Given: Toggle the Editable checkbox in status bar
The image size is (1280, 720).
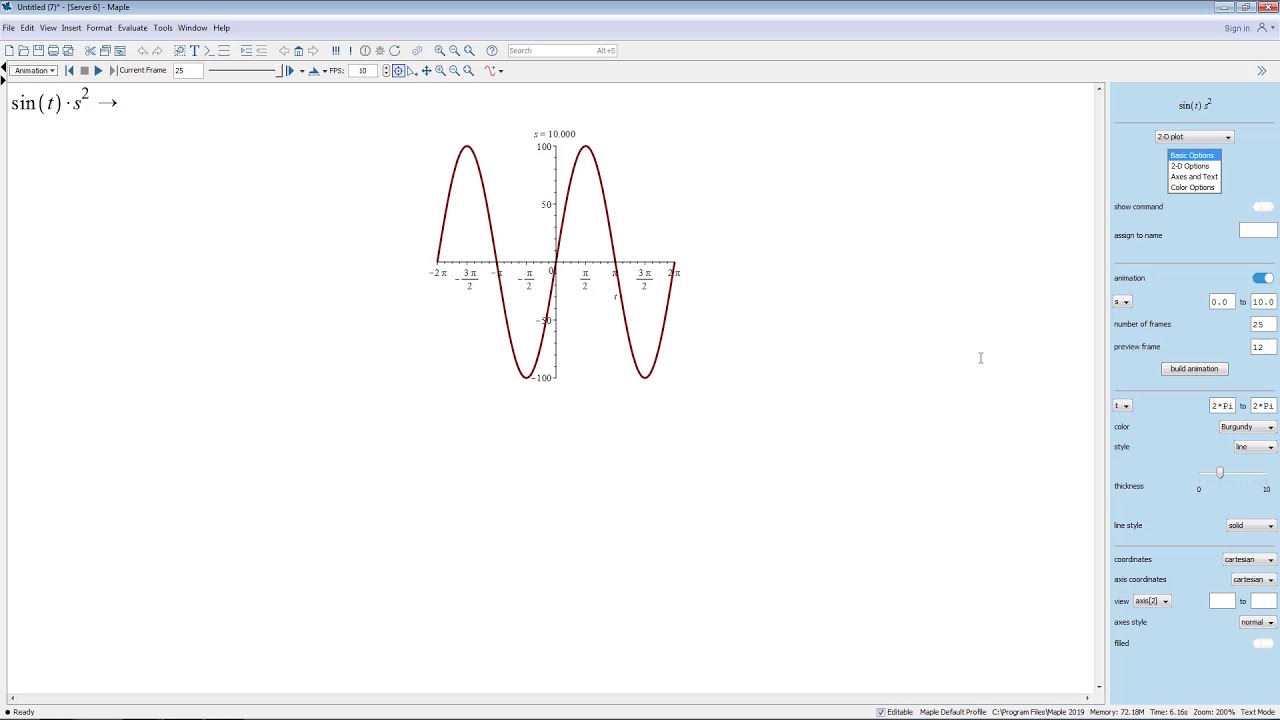Looking at the screenshot, I should (881, 712).
